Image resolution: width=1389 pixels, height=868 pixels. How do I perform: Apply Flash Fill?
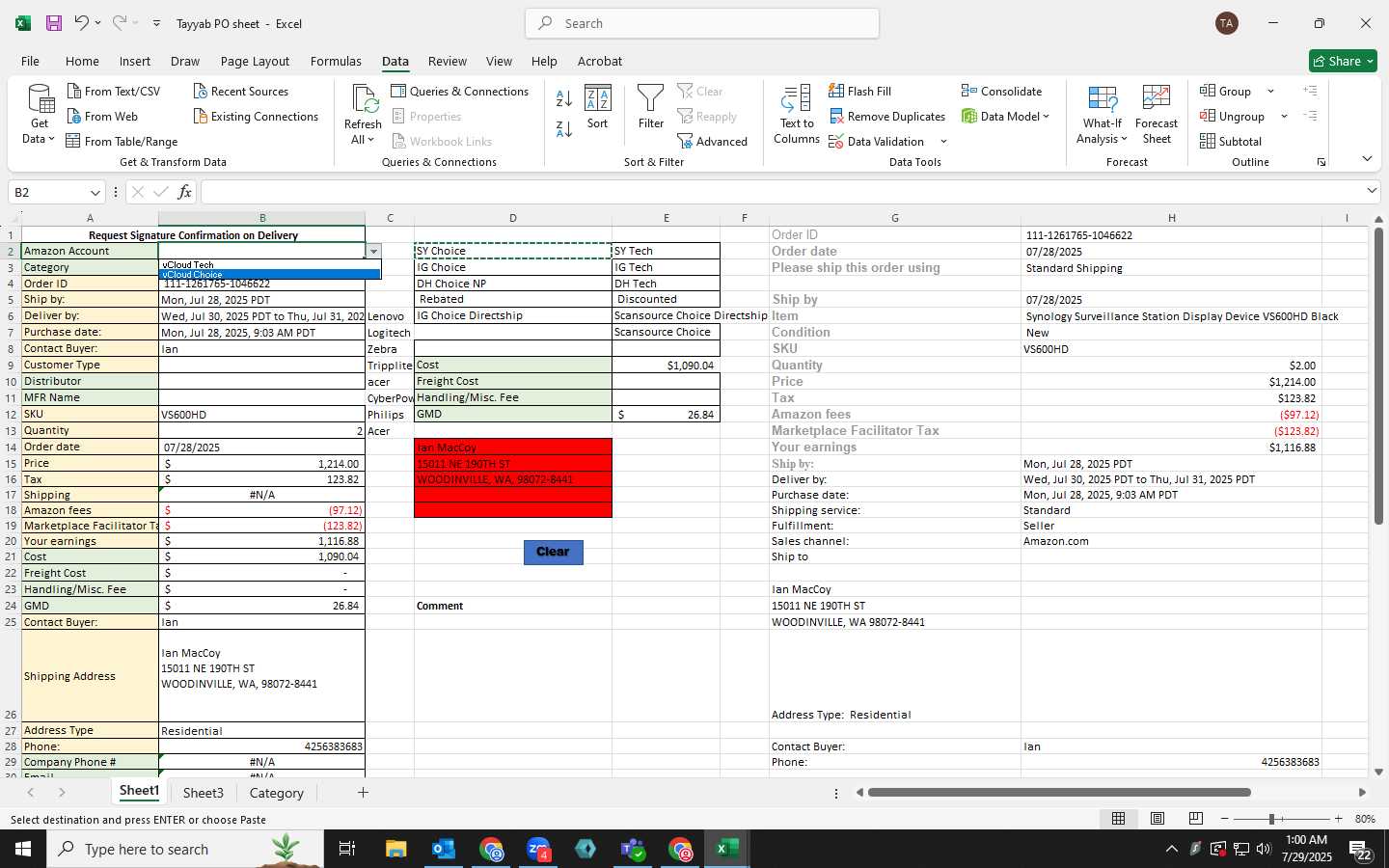click(859, 91)
